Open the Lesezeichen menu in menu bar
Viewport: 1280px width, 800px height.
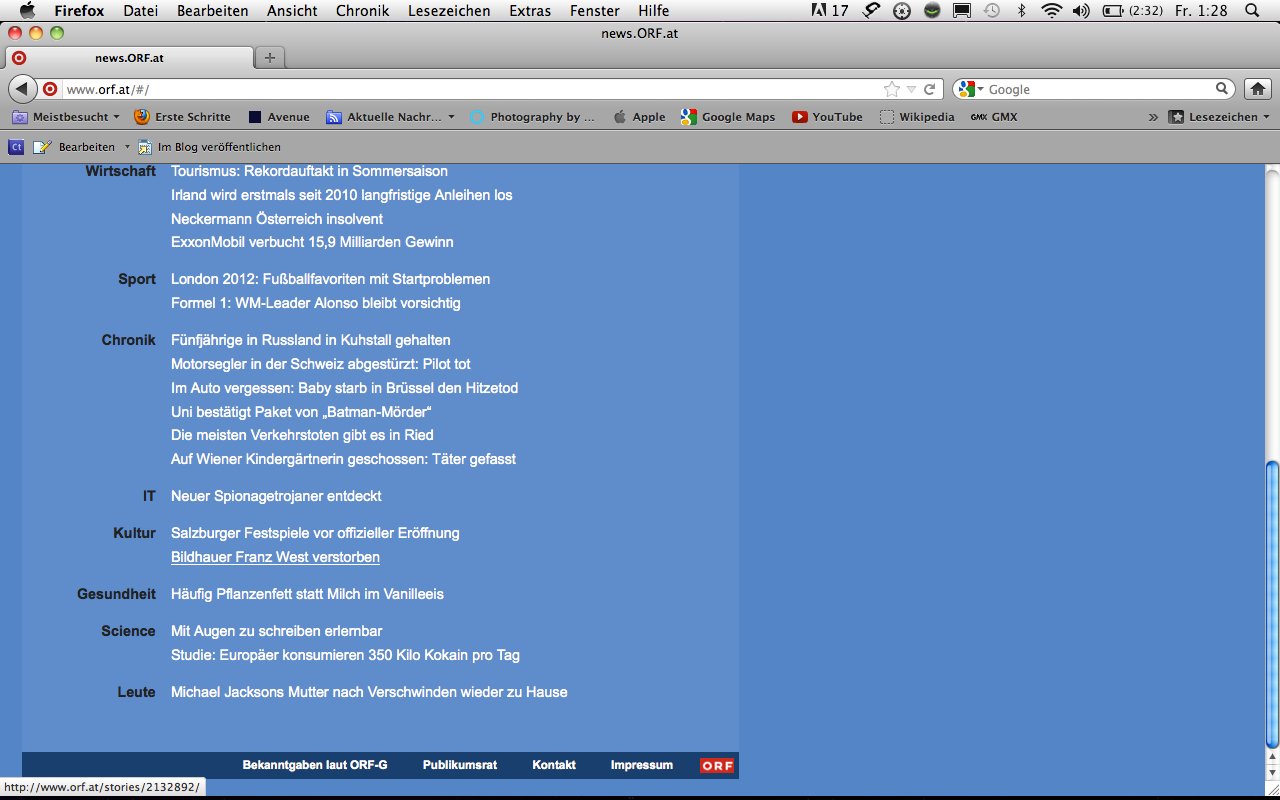(x=449, y=11)
